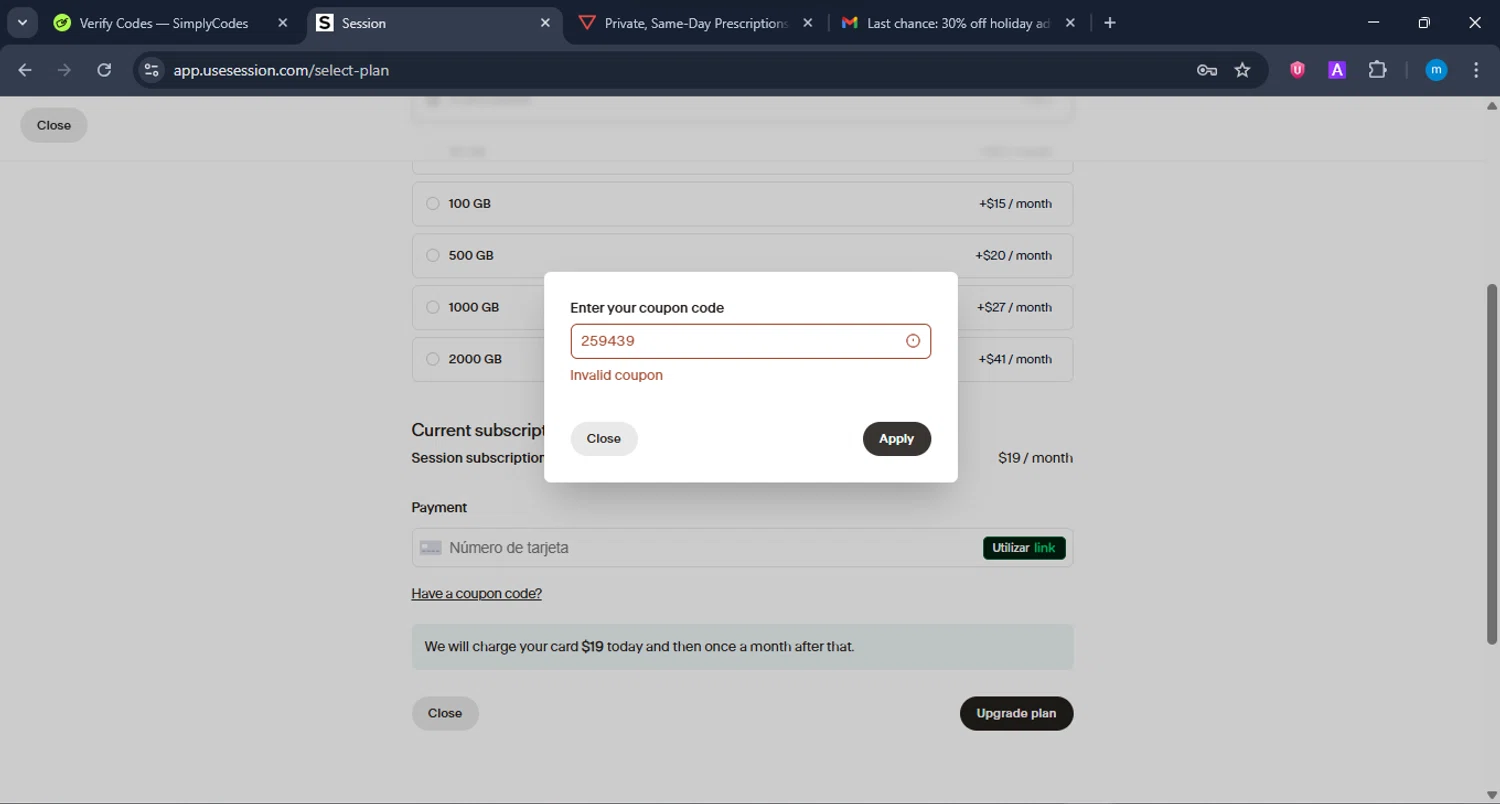Close the Same-Day Prescriptions tab
This screenshot has width=1500, height=804.
pyautogui.click(x=808, y=23)
